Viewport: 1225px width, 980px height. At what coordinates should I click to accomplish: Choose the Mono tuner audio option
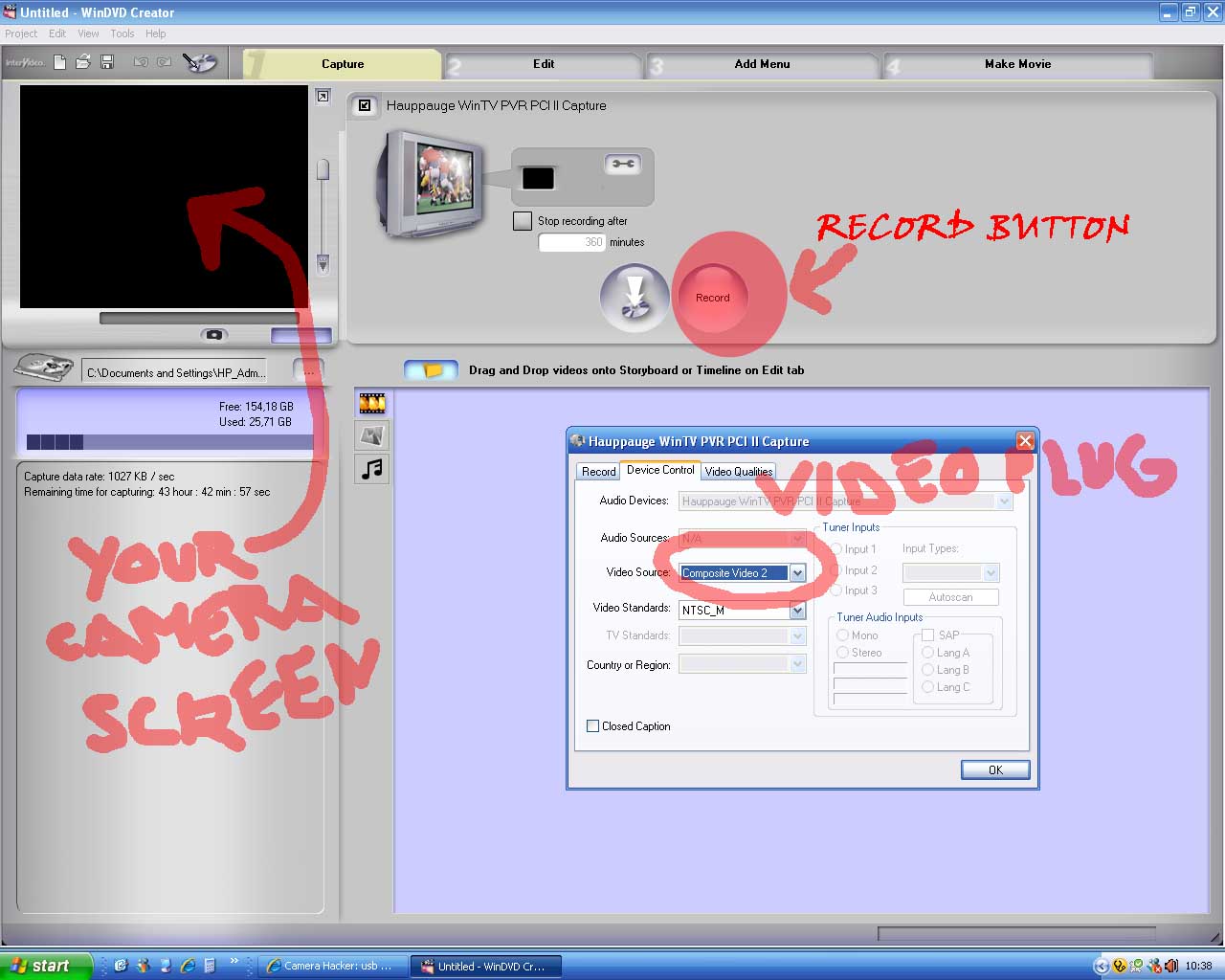(x=843, y=635)
